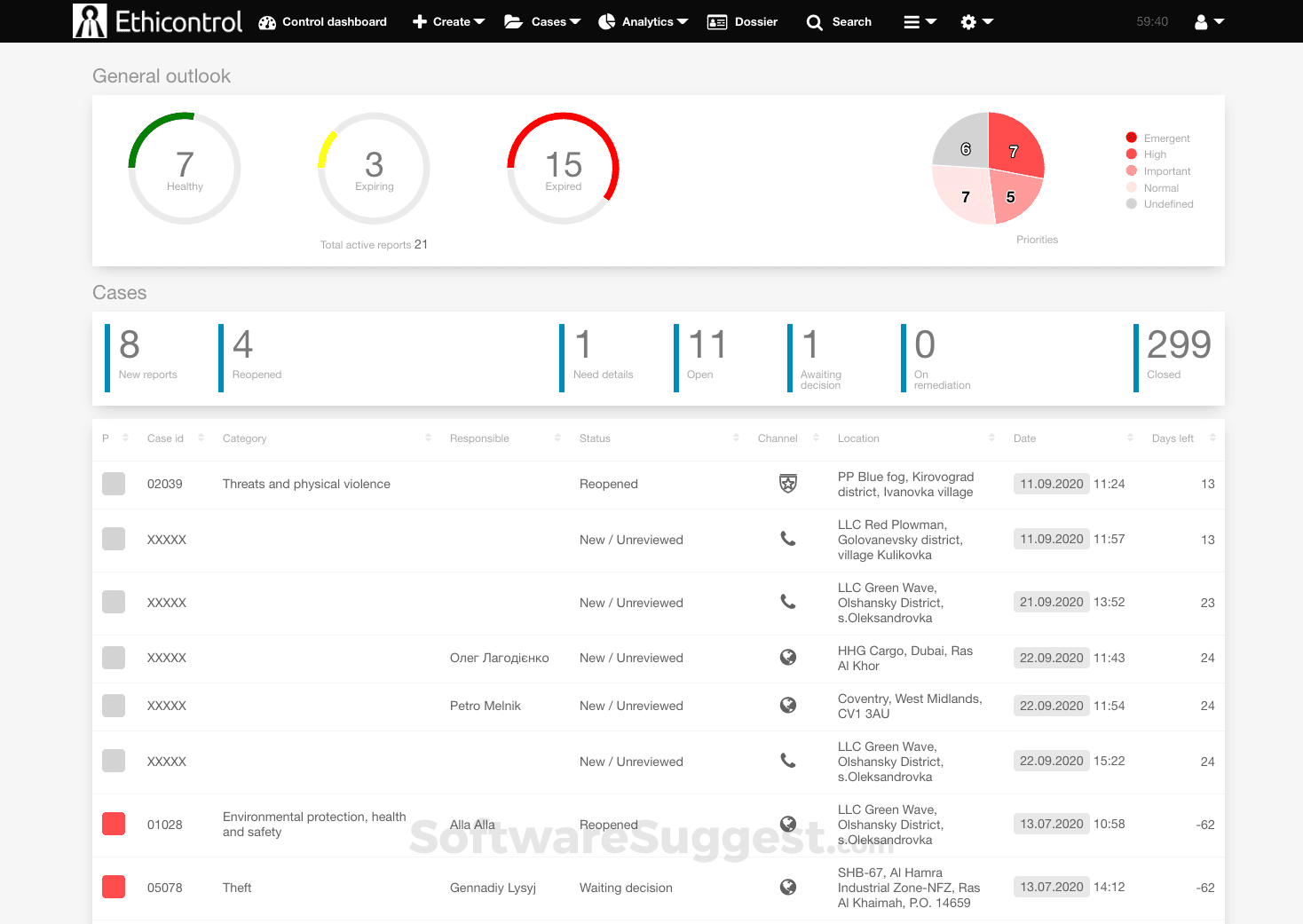Open the Create dropdown
Screen dimensions: 1303x924
pyautogui.click(x=448, y=21)
